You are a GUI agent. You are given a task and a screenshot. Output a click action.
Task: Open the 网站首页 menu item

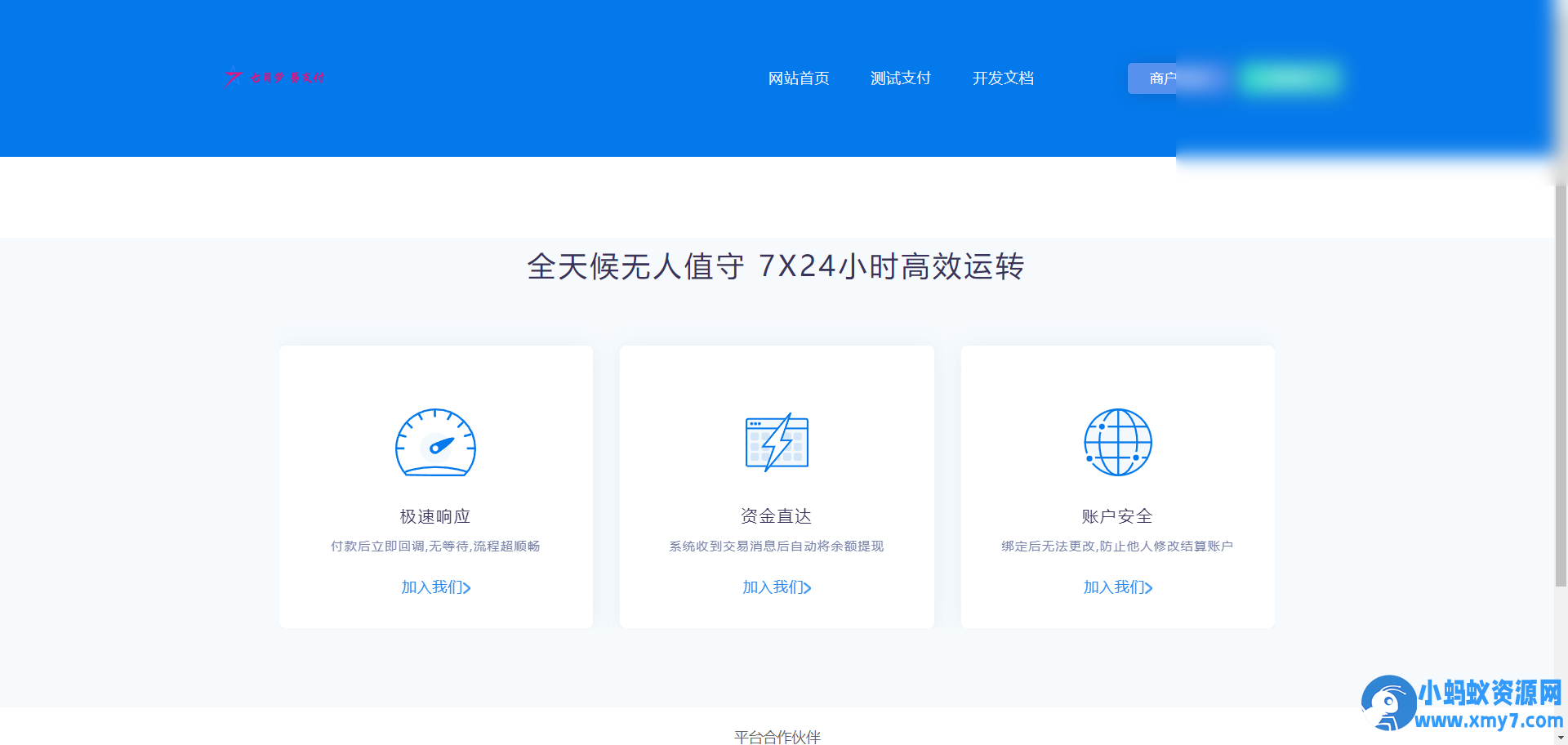[x=799, y=78]
